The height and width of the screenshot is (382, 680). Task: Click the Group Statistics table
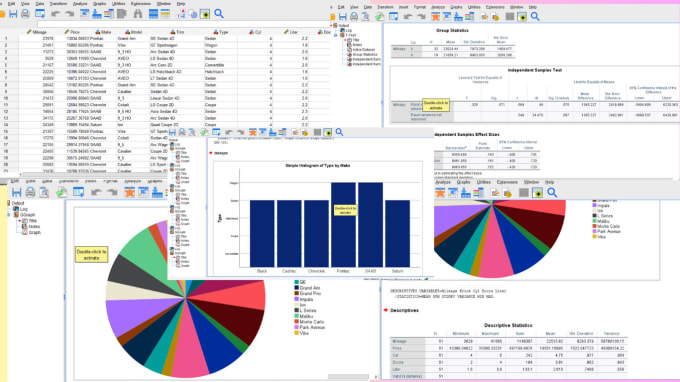(453, 46)
